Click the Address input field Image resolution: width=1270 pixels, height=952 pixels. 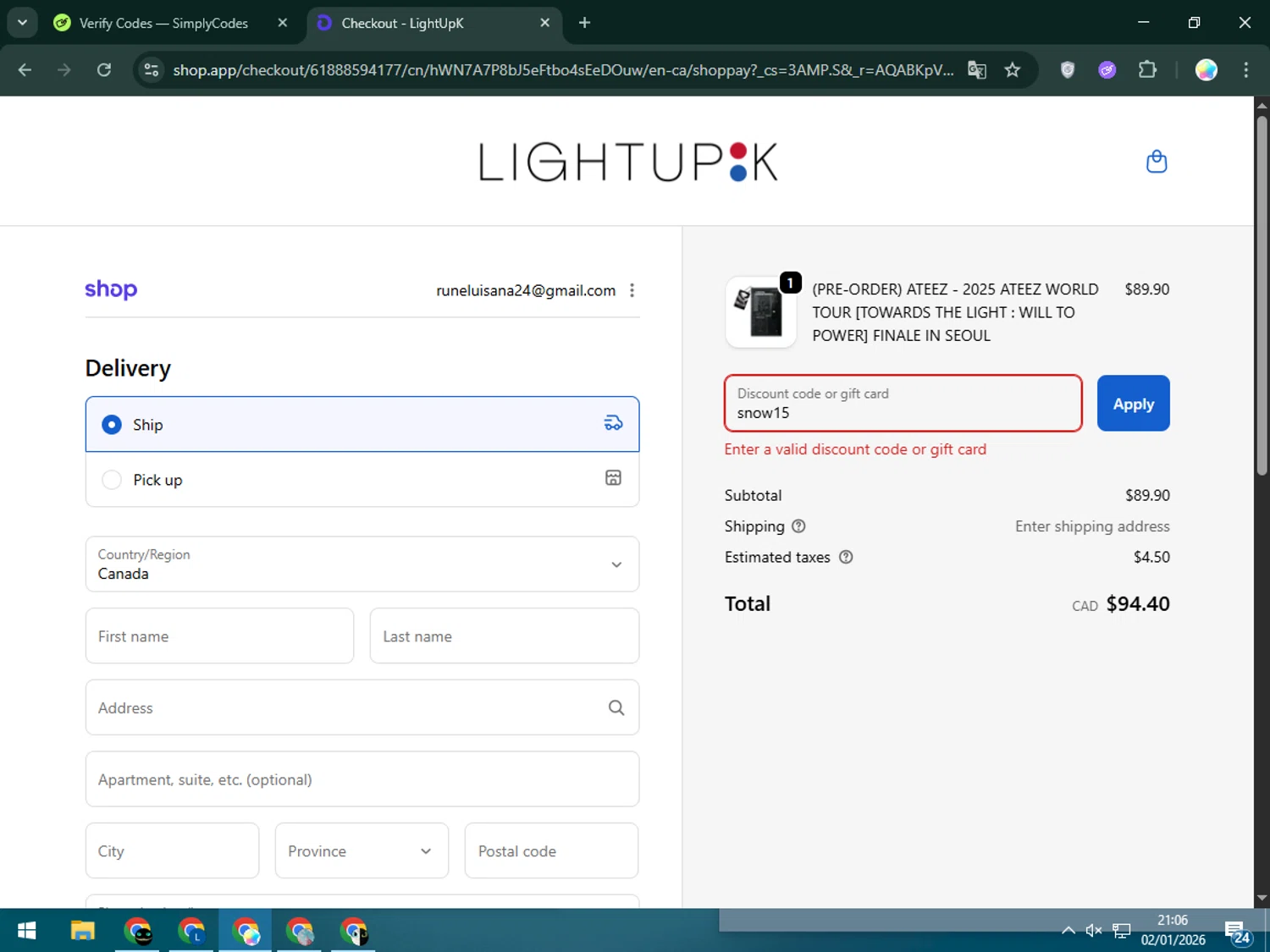point(362,707)
